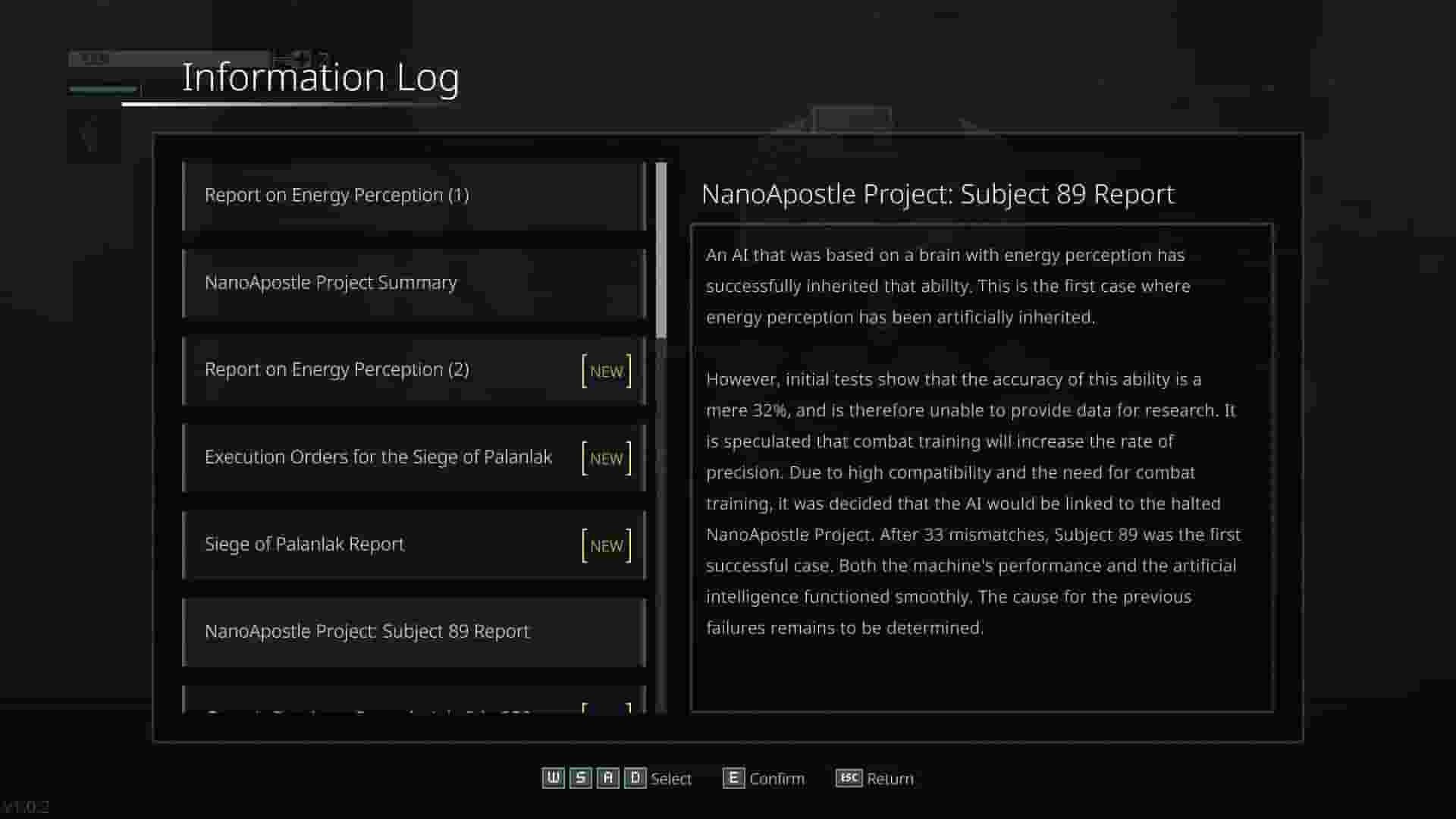
Task: Click the S key icon in control hints
Action: 581,778
